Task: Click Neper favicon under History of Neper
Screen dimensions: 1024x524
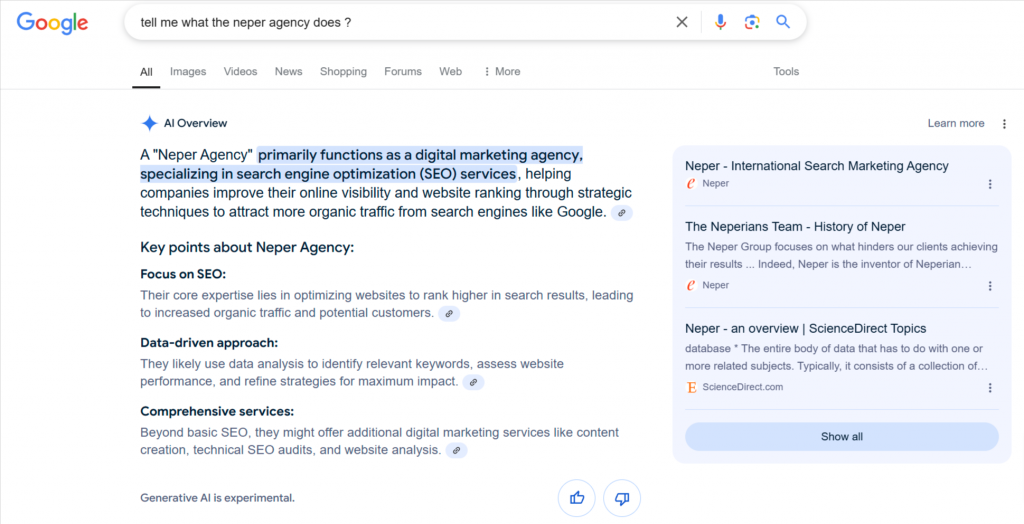Action: [x=692, y=286]
